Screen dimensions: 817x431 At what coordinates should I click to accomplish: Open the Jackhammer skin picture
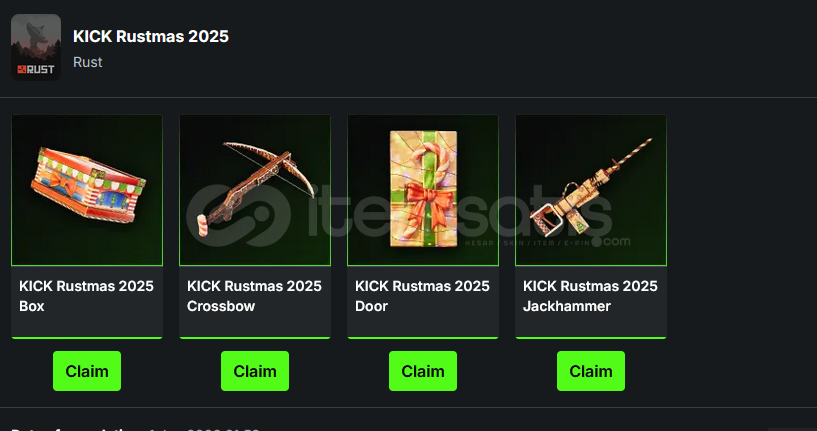click(x=591, y=190)
